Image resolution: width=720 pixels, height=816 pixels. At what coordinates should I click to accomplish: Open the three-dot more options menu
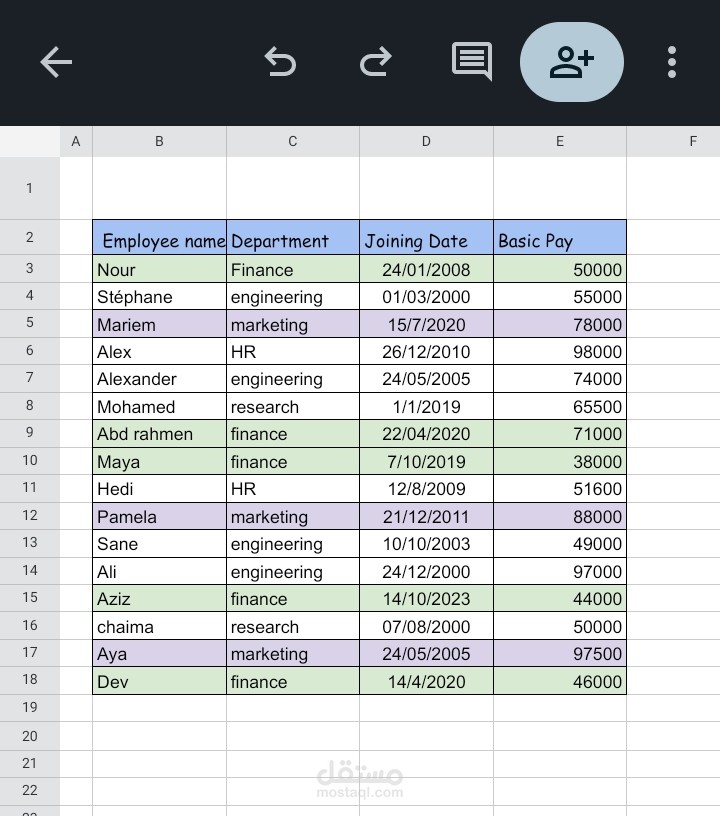coord(672,62)
